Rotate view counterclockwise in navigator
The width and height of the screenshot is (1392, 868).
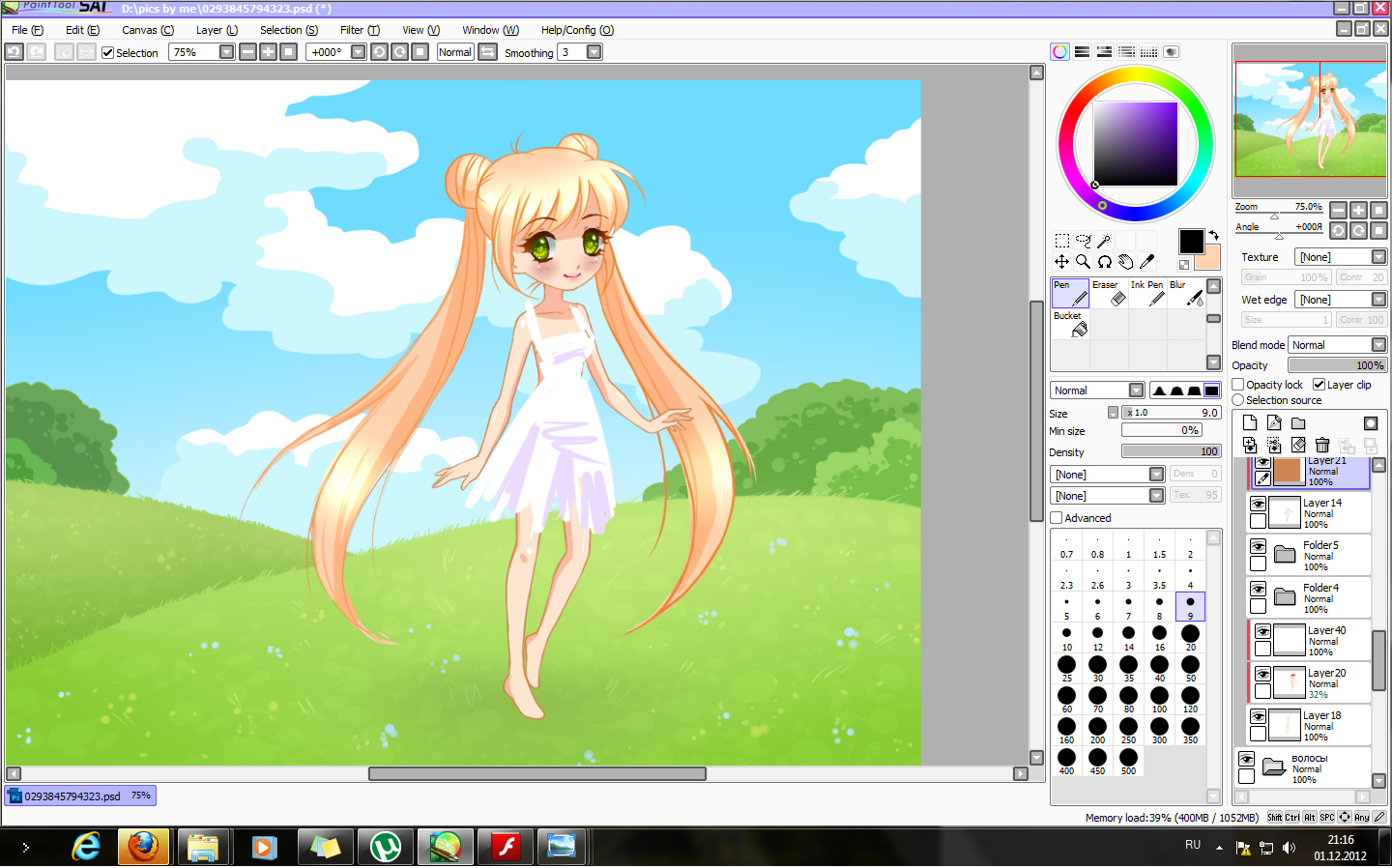1338,231
